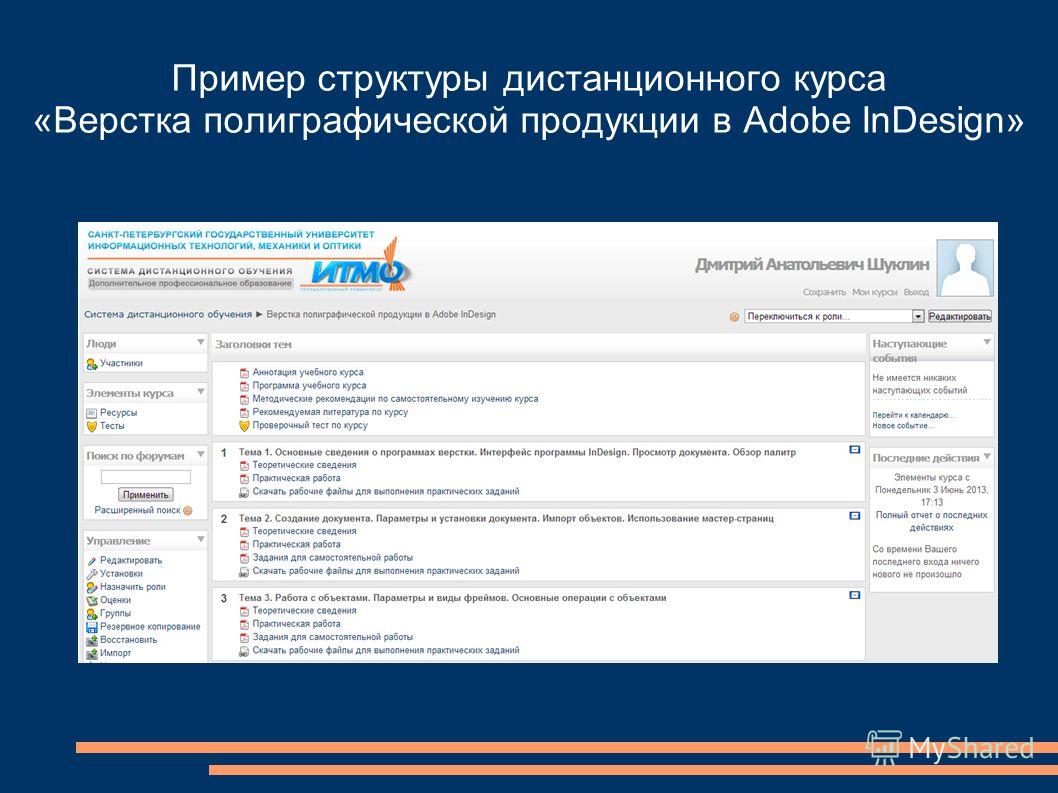
Task: Click the tools icon beside Установки
Action: click(92, 574)
